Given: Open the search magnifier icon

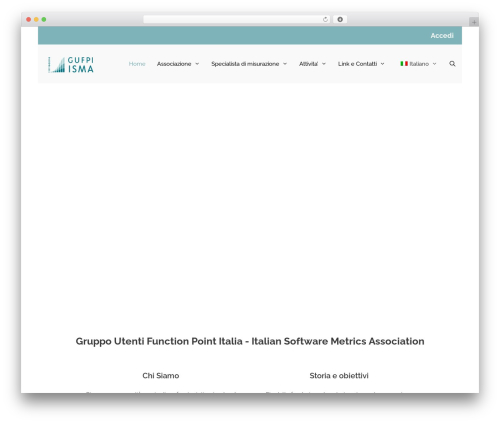Looking at the screenshot, I should pyautogui.click(x=452, y=64).
